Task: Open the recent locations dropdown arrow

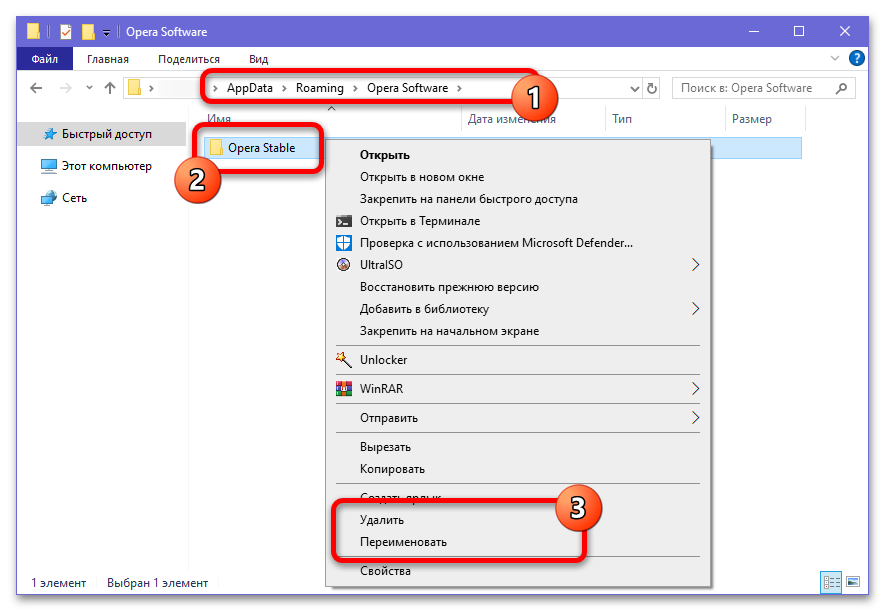Action: 89,88
